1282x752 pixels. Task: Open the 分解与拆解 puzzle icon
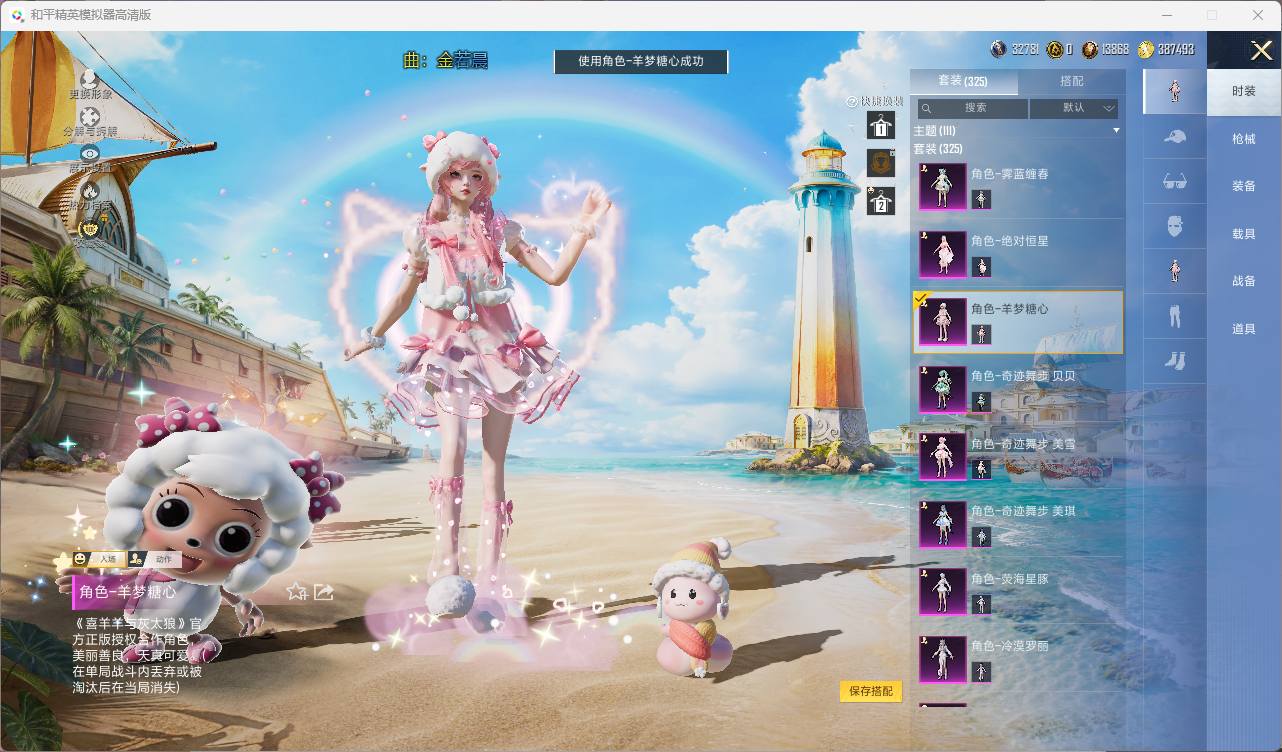90,116
